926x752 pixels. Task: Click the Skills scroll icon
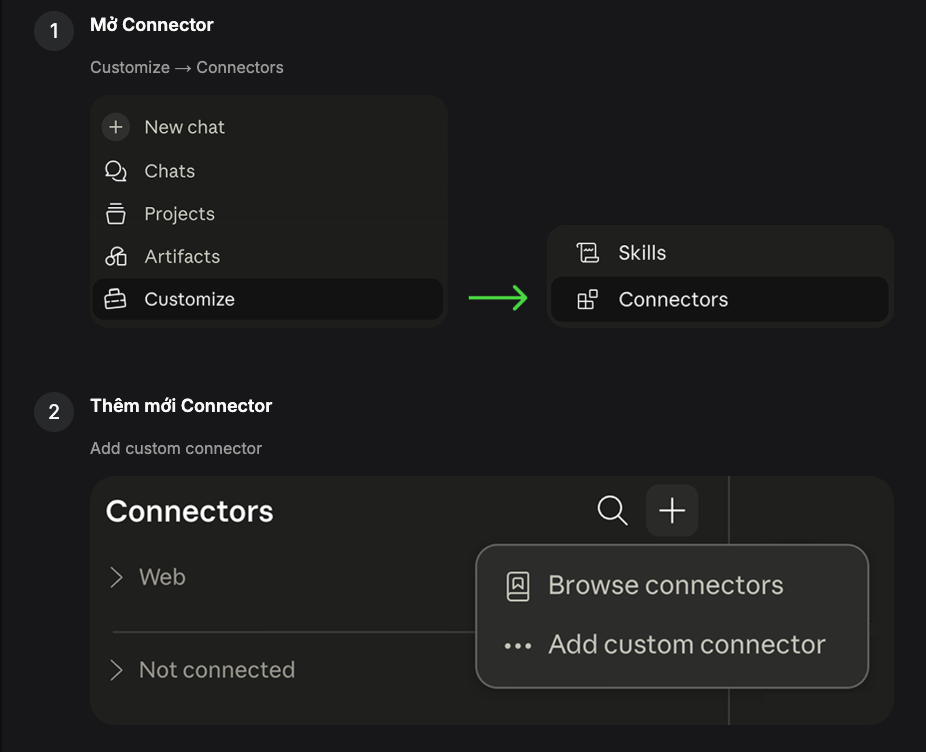588,253
